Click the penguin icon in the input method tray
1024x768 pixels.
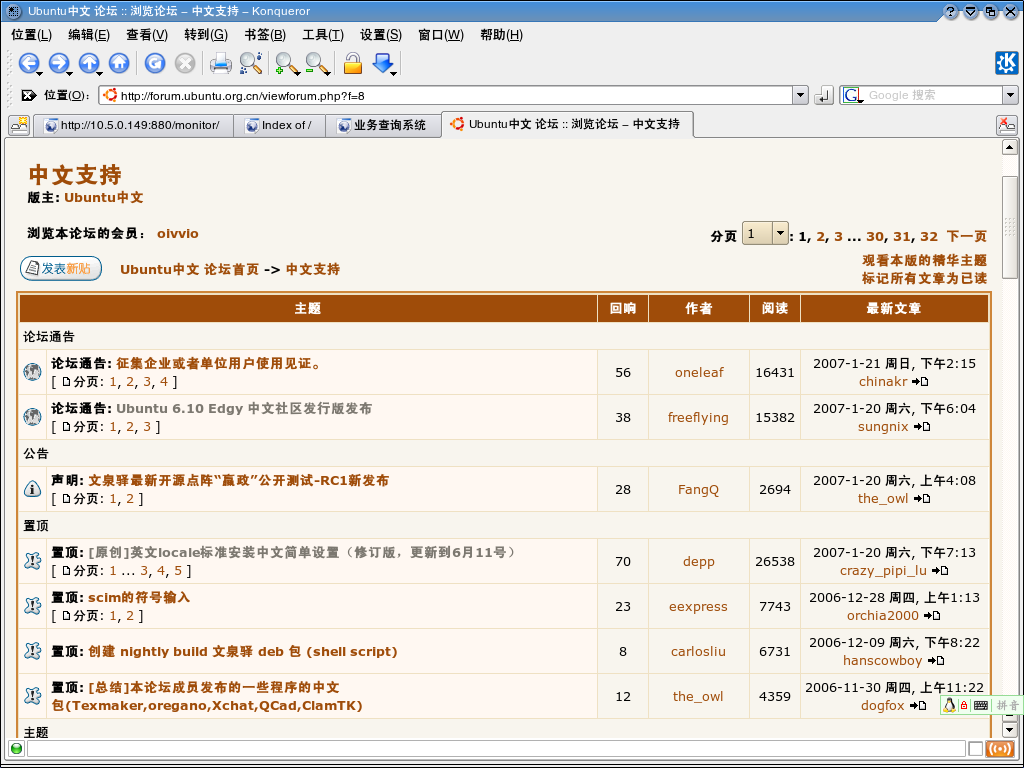coord(950,705)
